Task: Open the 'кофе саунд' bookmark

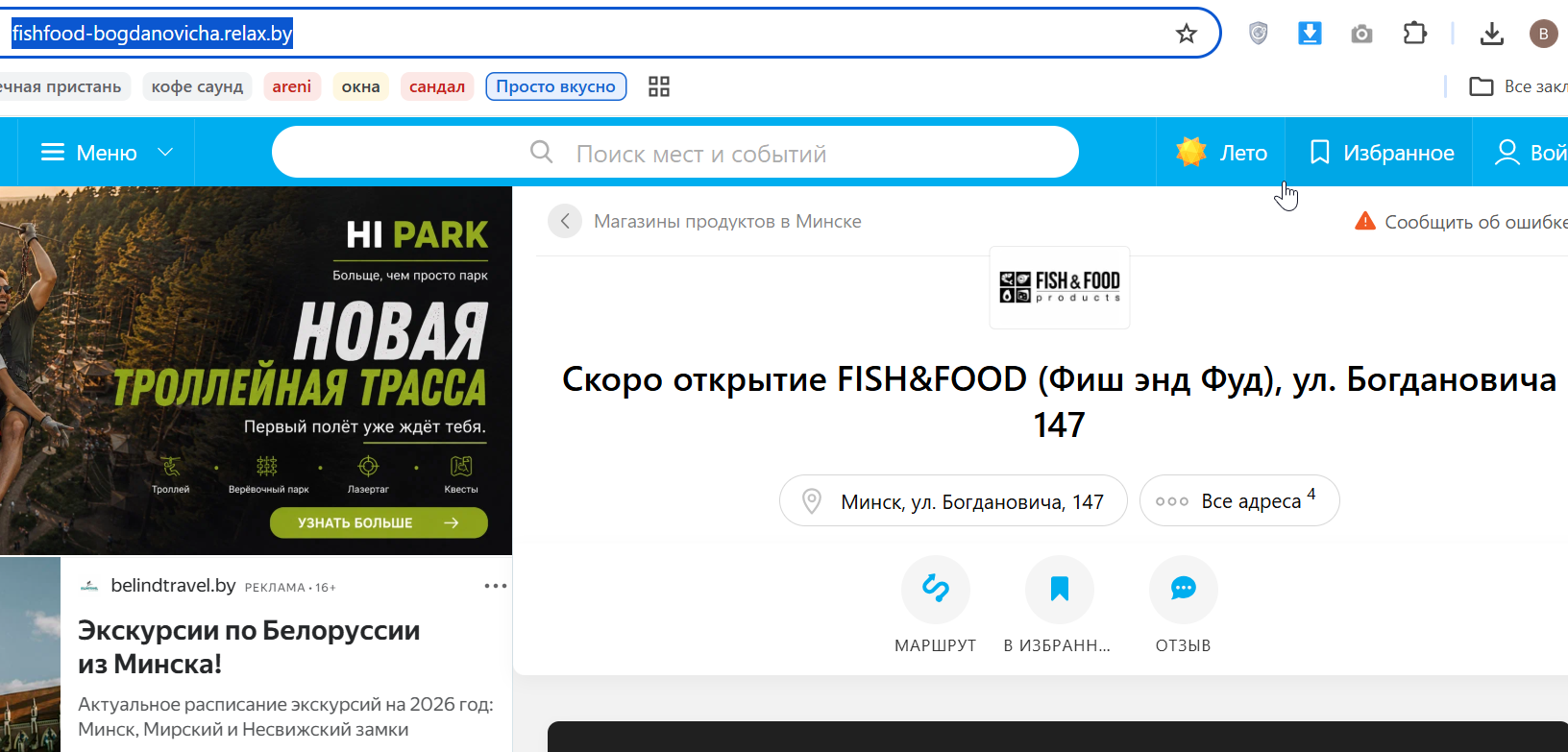Action: (x=197, y=86)
